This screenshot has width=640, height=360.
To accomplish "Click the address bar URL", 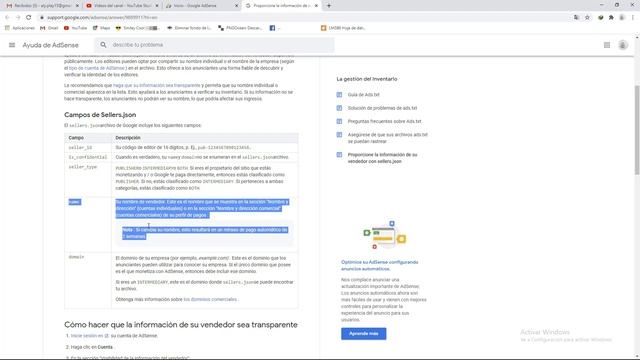I will tap(102, 18).
